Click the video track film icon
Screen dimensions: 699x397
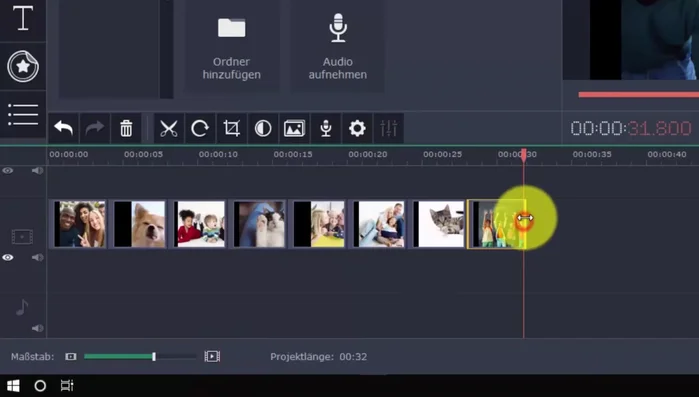point(22,237)
